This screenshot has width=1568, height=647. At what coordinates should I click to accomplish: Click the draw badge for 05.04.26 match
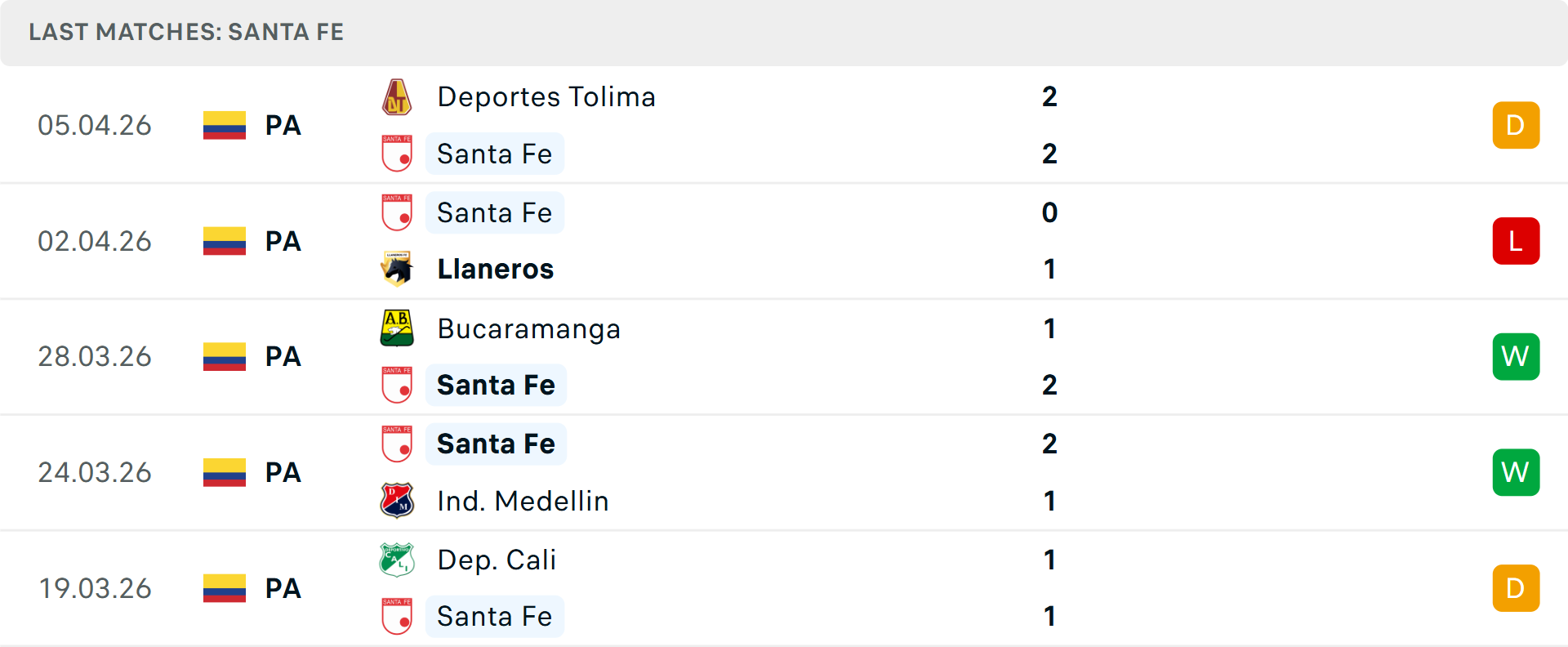pos(1516,125)
